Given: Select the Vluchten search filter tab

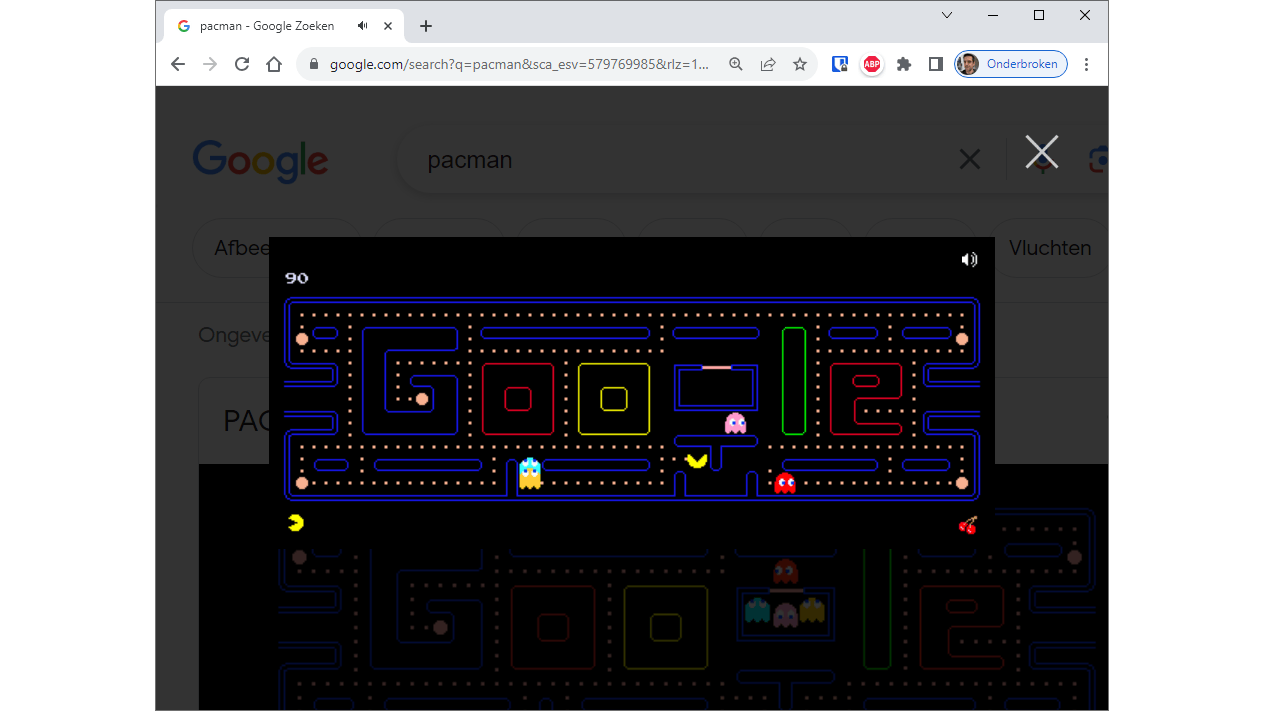Looking at the screenshot, I should point(1050,248).
